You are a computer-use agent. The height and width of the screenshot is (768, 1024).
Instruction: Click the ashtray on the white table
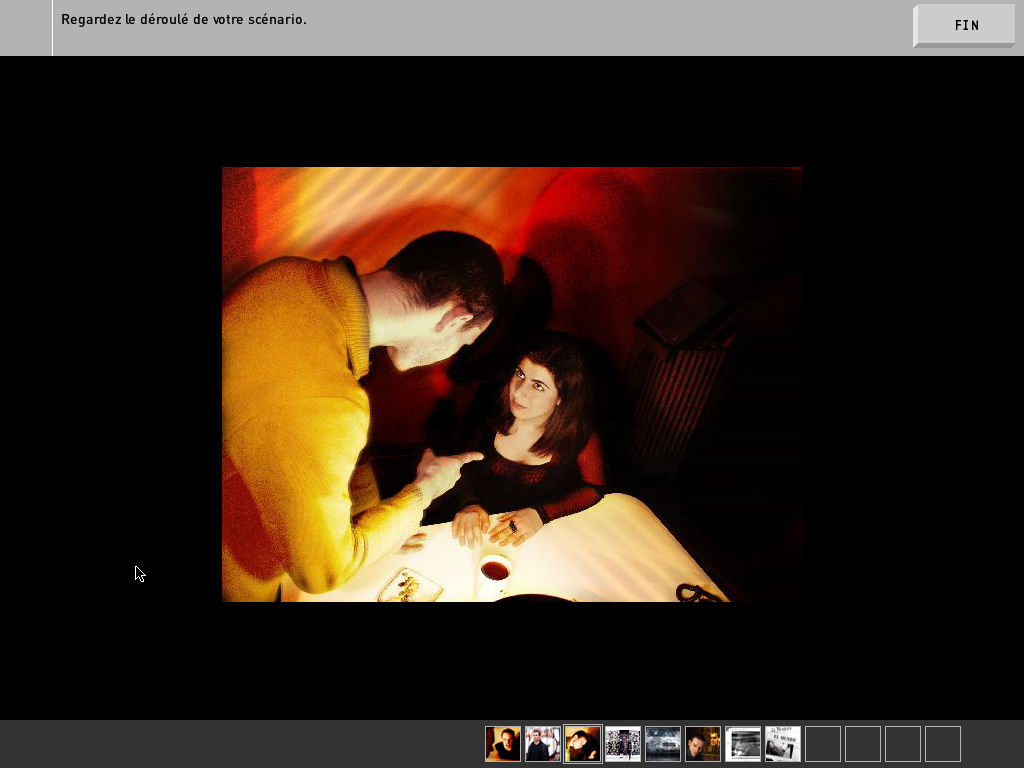pos(409,586)
